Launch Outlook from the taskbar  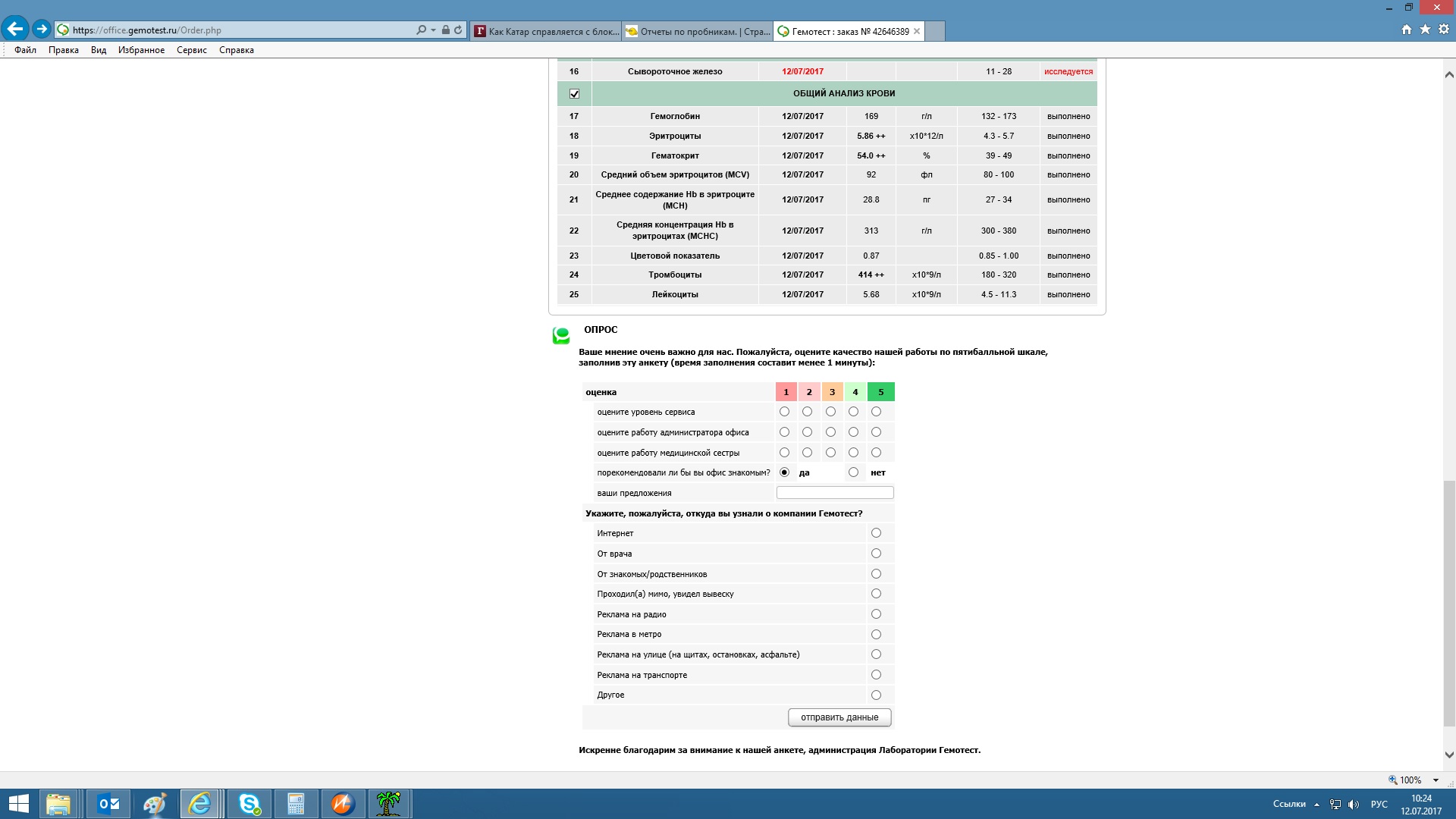108,804
